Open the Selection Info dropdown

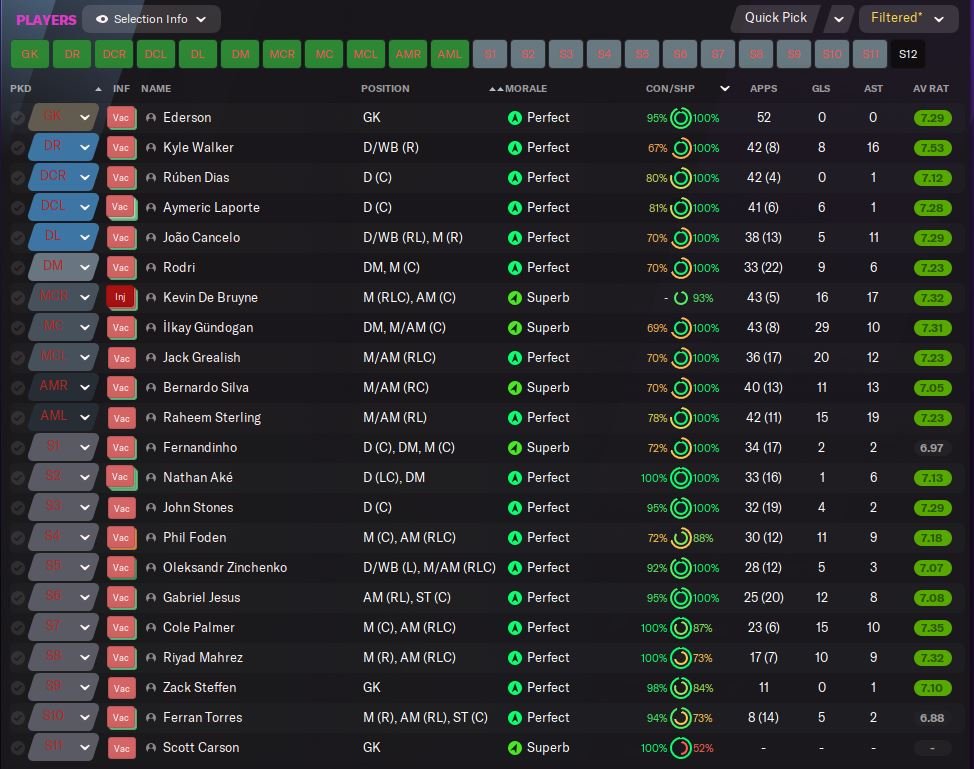pyautogui.click(x=151, y=19)
